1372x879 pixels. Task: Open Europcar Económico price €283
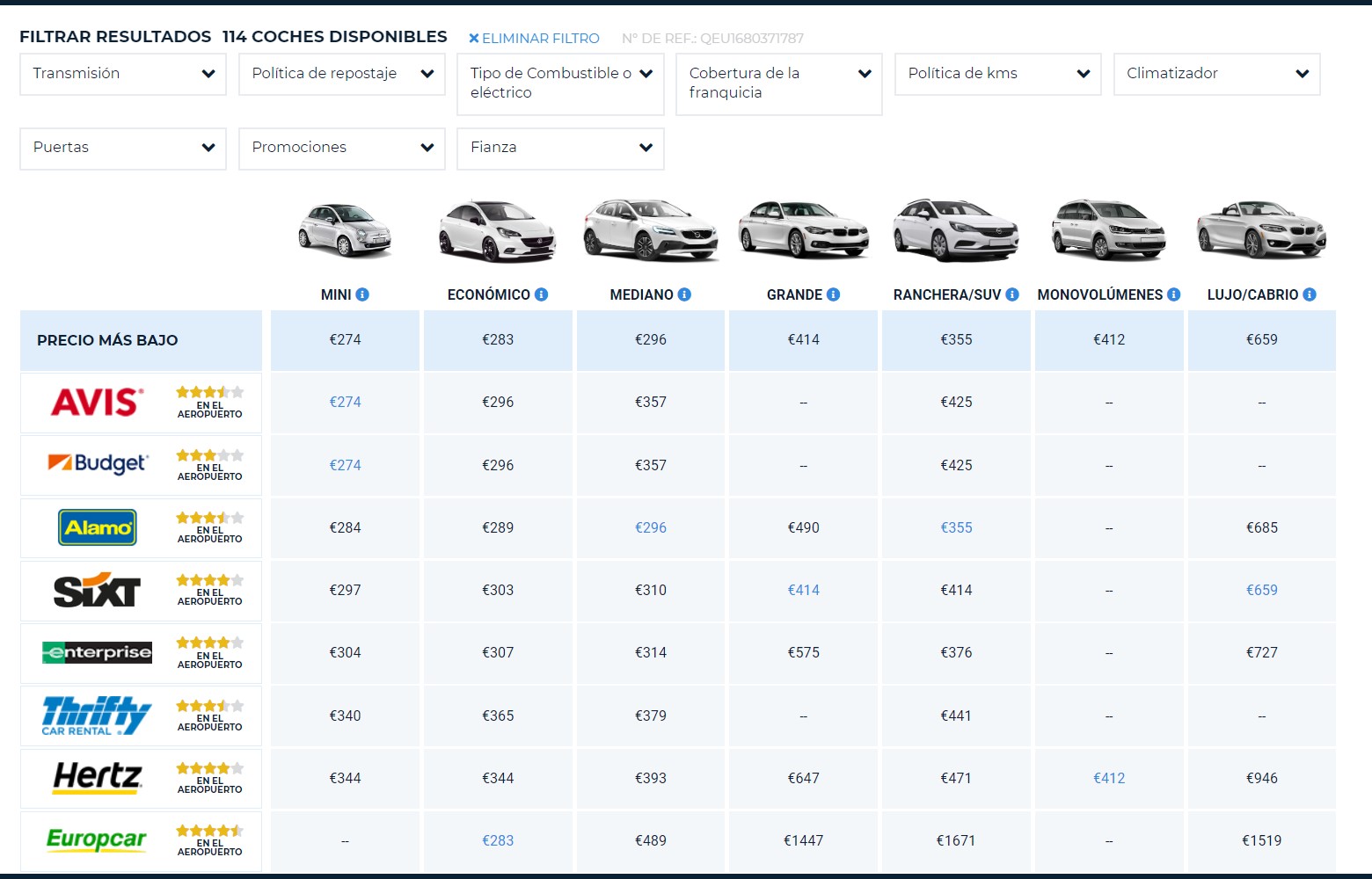click(498, 840)
